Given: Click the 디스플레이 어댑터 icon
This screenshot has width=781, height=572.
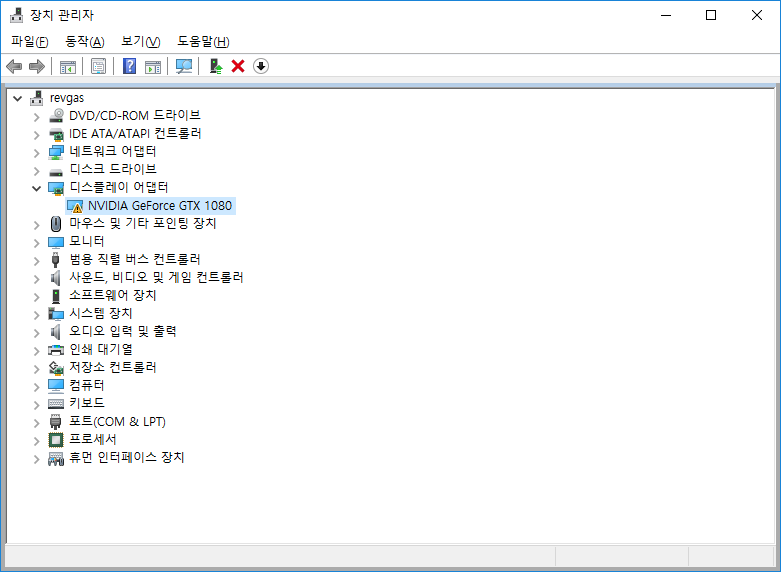Looking at the screenshot, I should 56,188.
